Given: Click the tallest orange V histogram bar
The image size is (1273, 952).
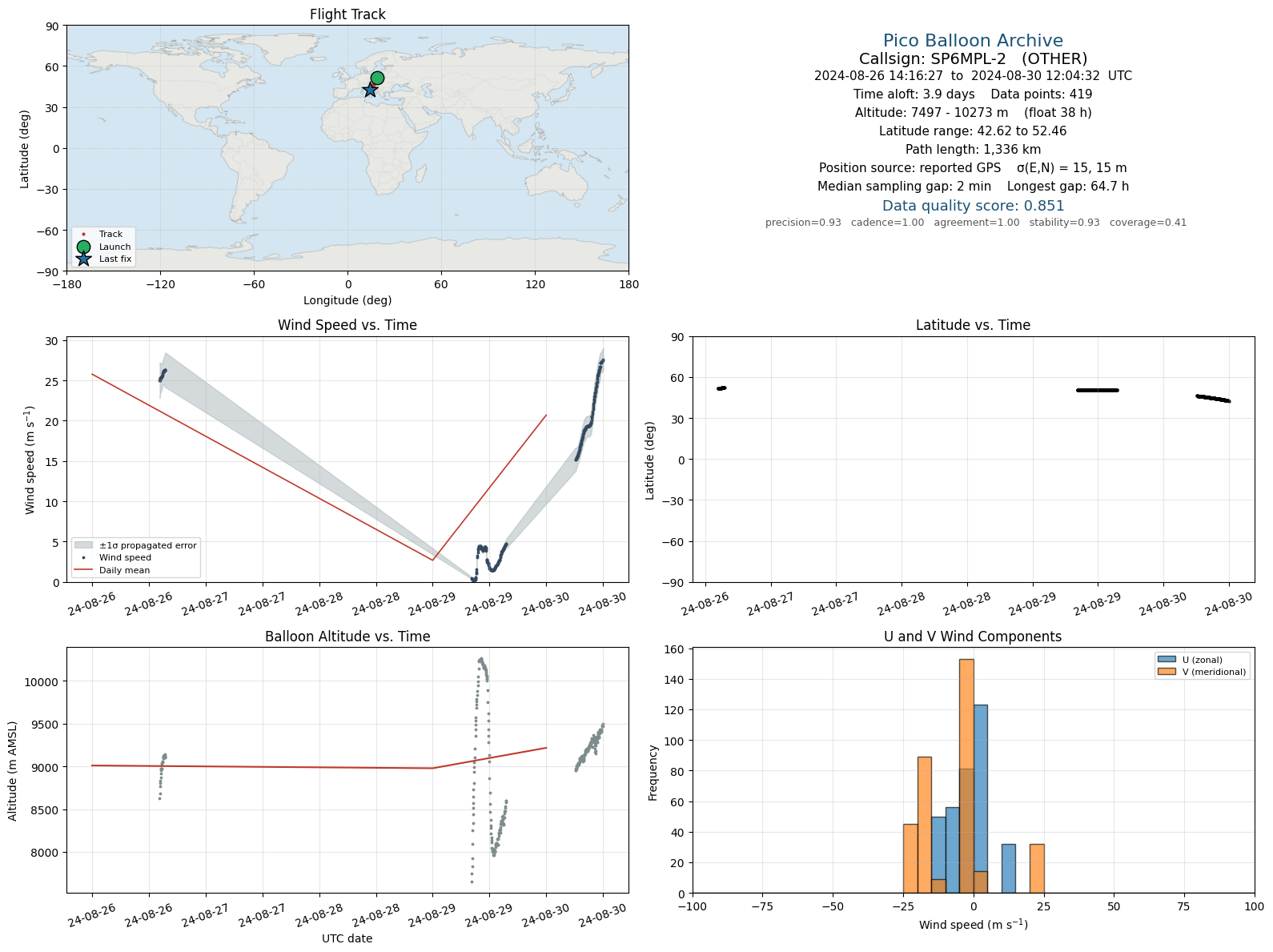Looking at the screenshot, I should pos(966,776).
